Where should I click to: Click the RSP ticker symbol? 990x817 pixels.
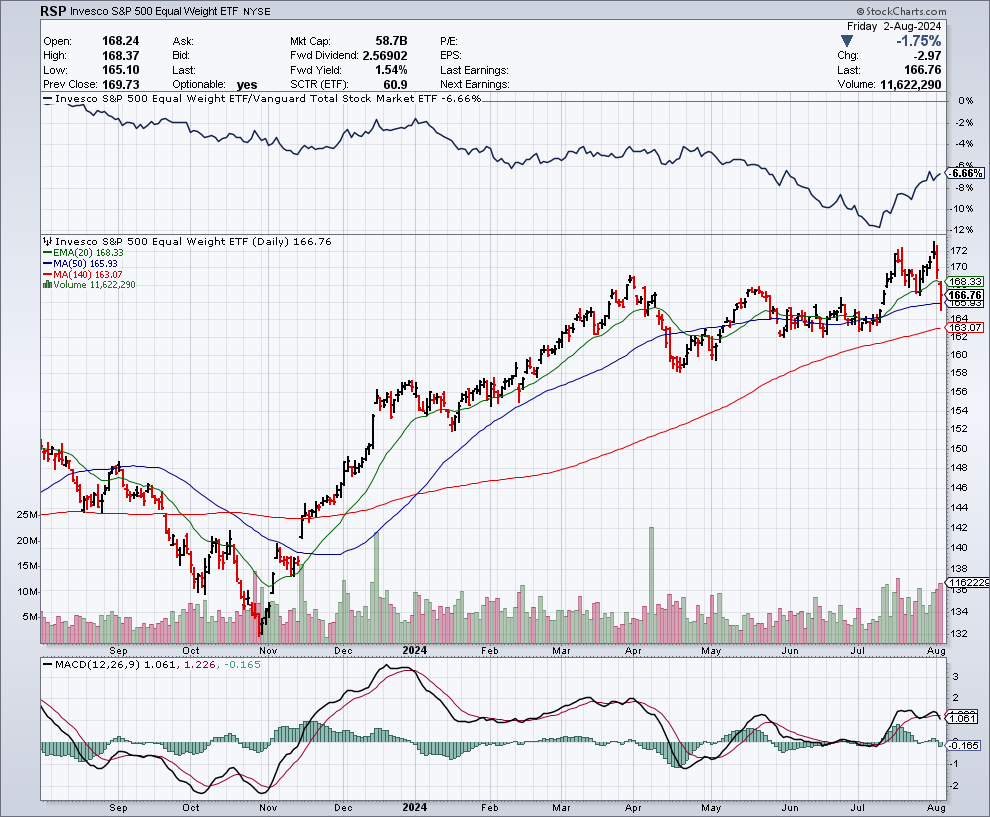tap(56, 13)
